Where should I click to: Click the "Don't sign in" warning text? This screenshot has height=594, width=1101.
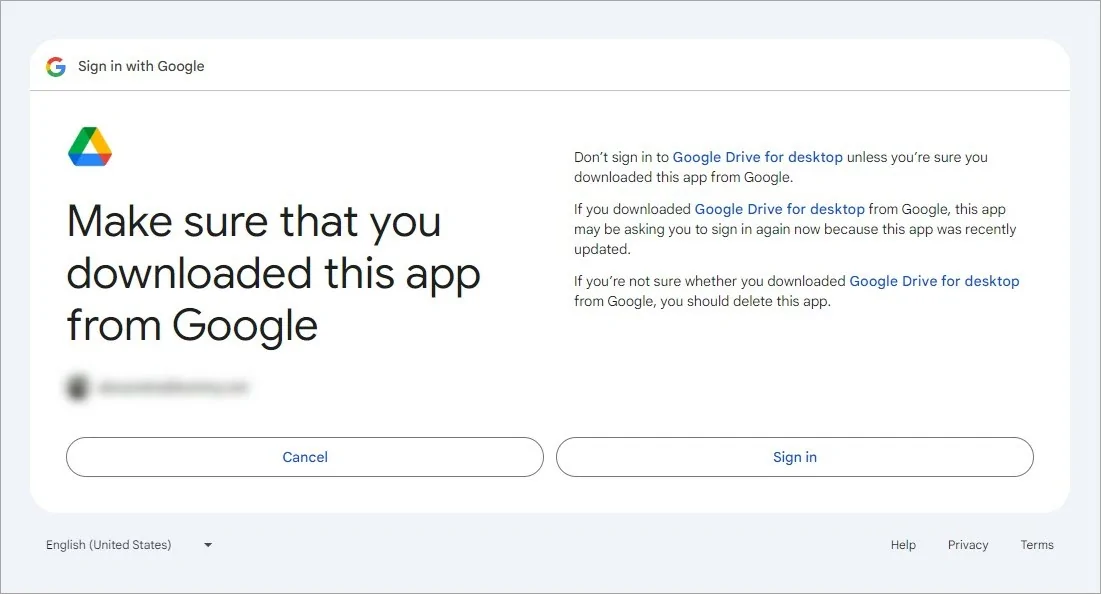(780, 167)
